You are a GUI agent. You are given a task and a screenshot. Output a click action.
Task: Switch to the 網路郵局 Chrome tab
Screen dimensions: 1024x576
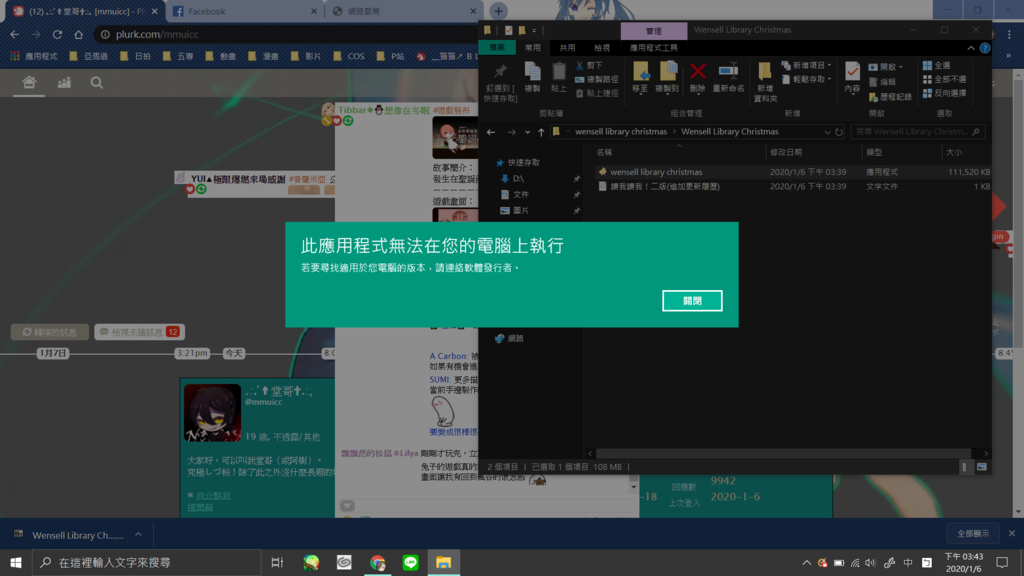pyautogui.click(x=402, y=11)
